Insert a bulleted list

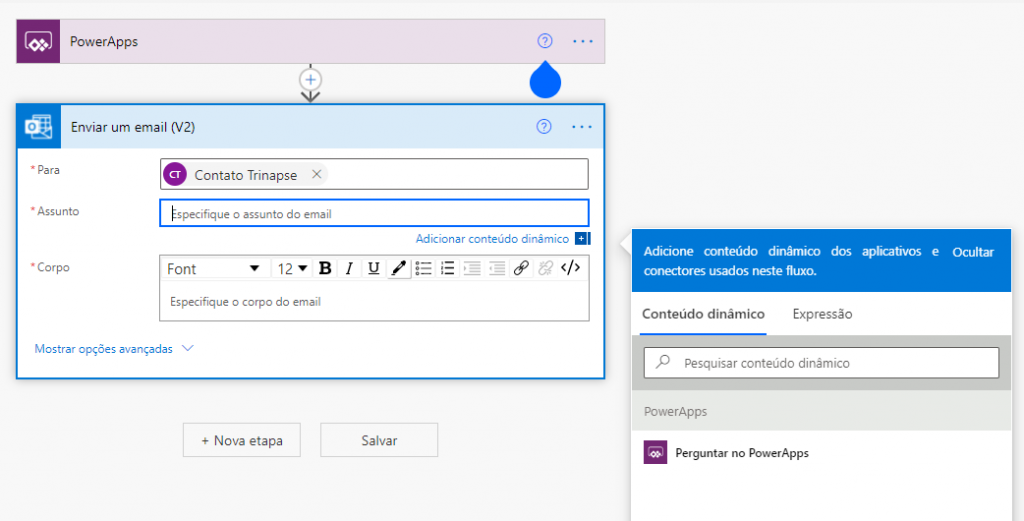pos(423,268)
